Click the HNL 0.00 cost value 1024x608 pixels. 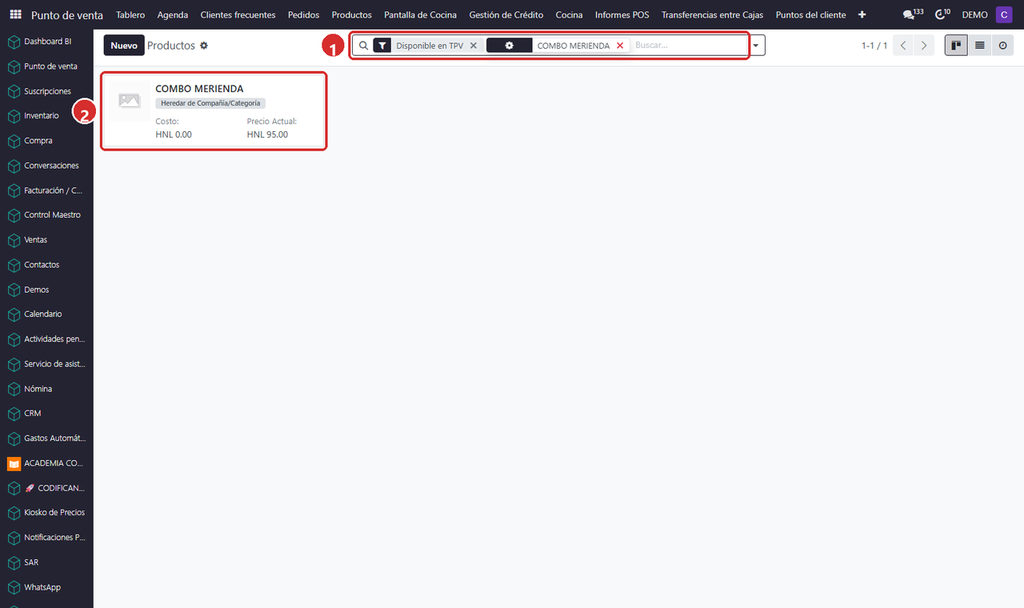pyautogui.click(x=174, y=135)
